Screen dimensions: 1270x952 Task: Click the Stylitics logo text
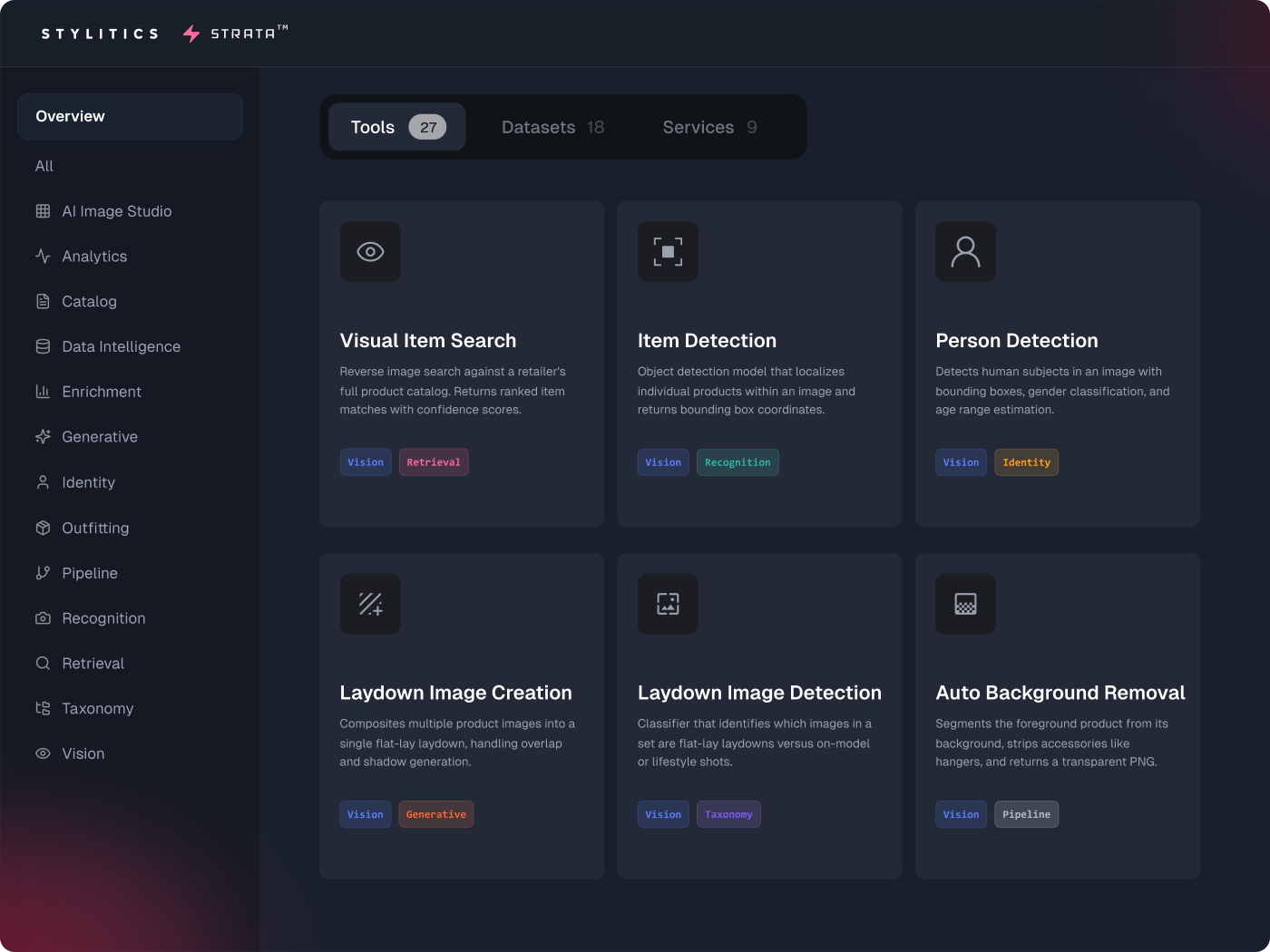pyautogui.click(x=100, y=34)
